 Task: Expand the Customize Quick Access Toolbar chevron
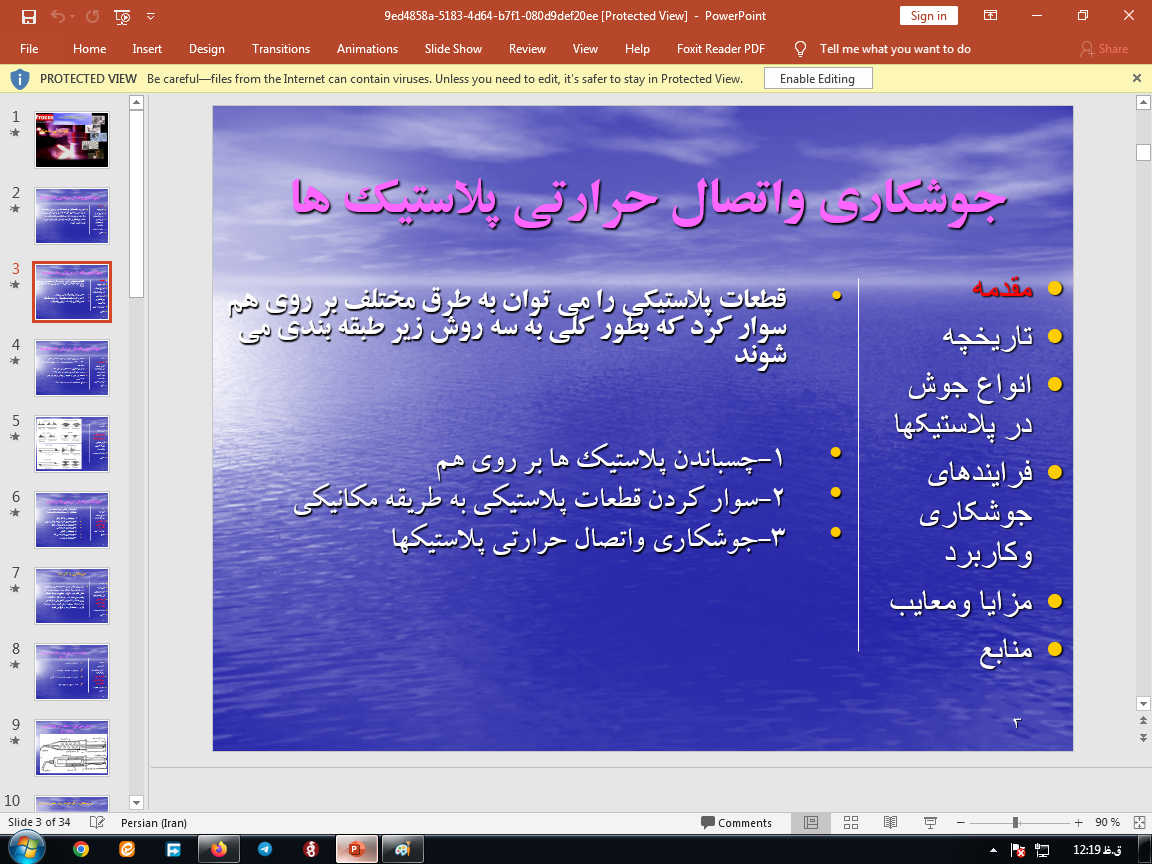(x=151, y=17)
